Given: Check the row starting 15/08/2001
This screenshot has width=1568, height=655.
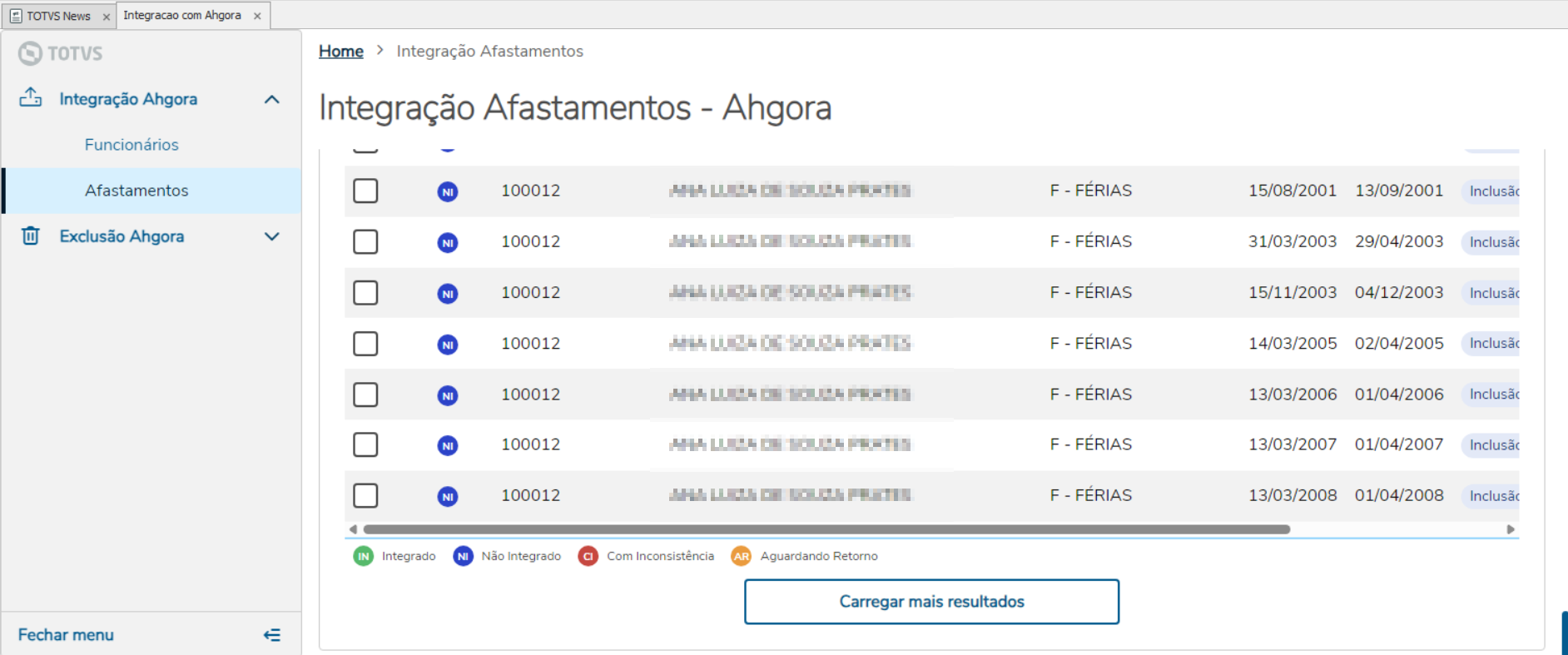Looking at the screenshot, I should 365,191.
